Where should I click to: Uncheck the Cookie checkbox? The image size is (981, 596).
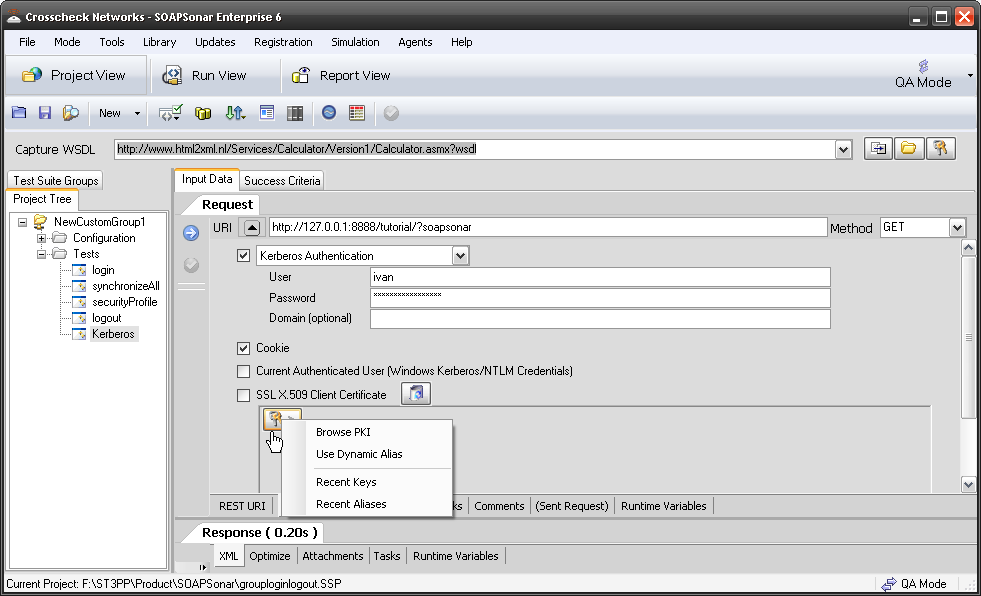click(x=243, y=348)
